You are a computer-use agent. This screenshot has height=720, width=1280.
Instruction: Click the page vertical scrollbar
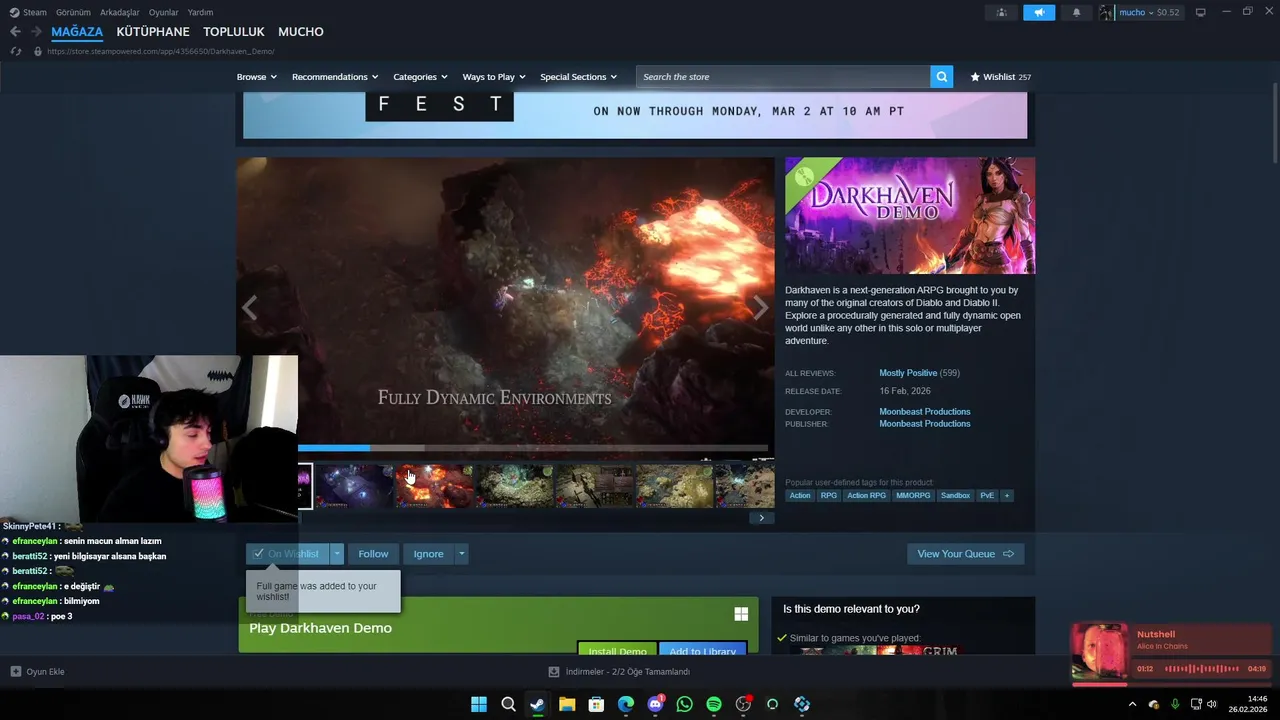tap(1274, 125)
